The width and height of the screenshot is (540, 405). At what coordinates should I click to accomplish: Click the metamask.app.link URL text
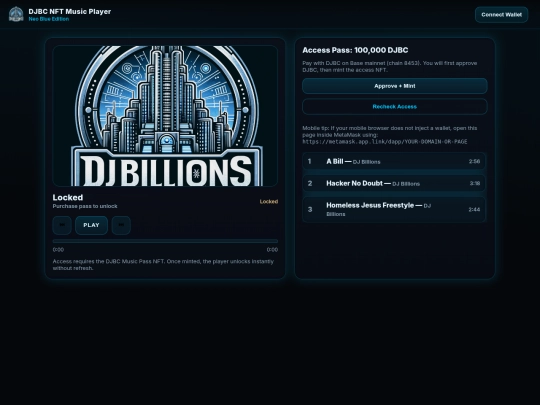click(x=385, y=142)
